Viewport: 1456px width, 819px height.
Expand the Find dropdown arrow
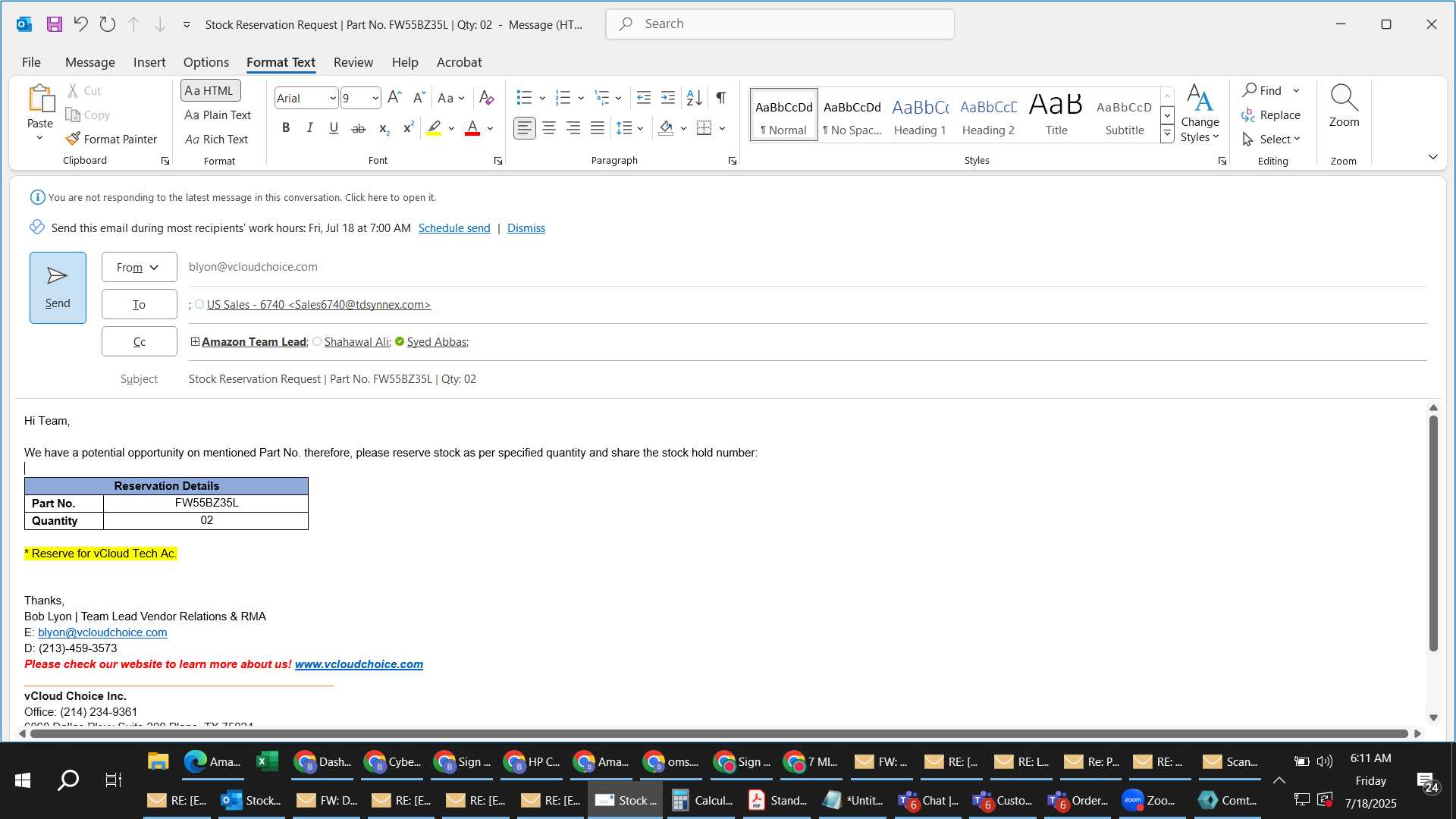[1296, 90]
